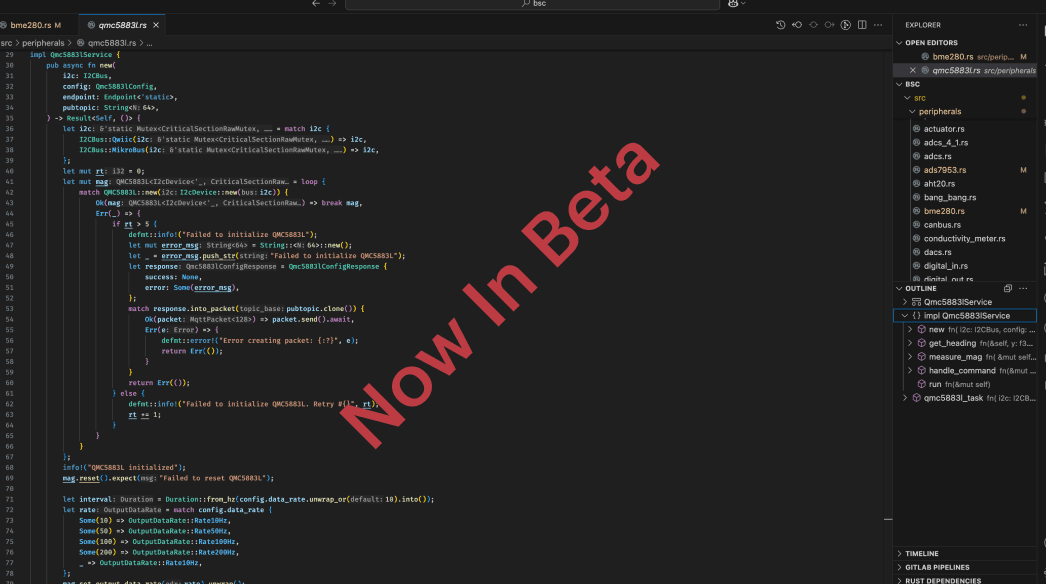Image resolution: width=1046 pixels, height=584 pixels.
Task: Open adcs.rs in the file tree
Action: click(x=937, y=156)
